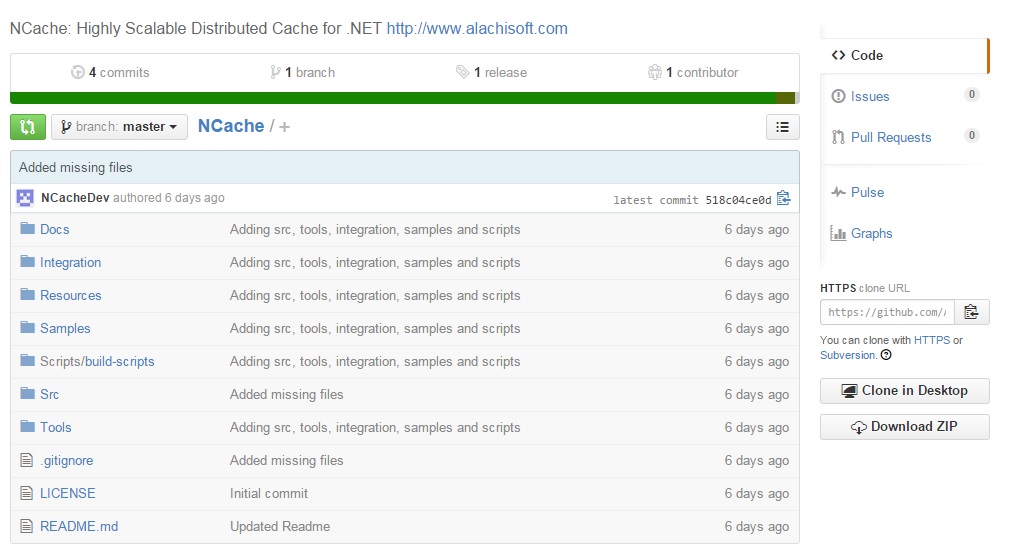Open the Samples folder
This screenshot has height=550, width=1012.
(65, 328)
